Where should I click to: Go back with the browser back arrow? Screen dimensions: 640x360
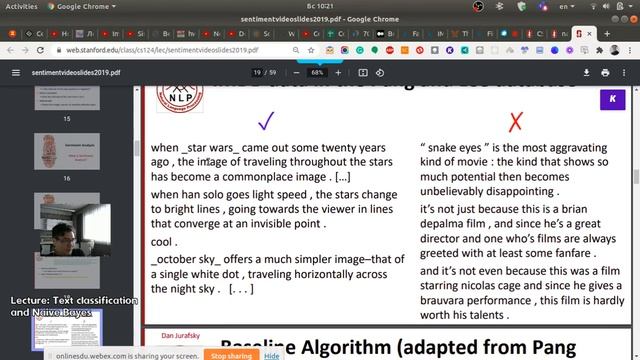click(10, 50)
